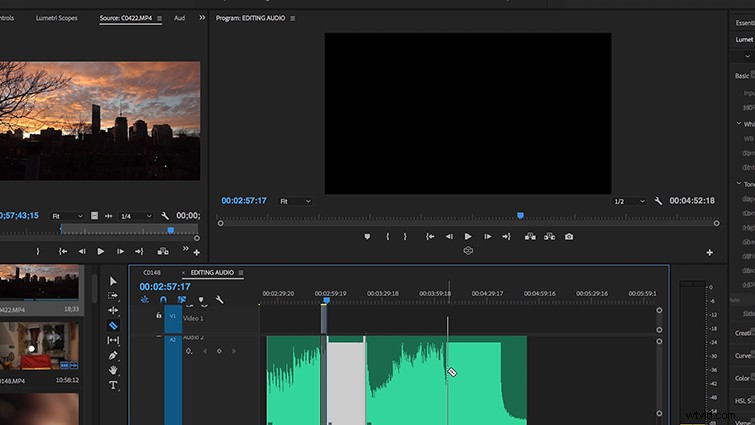Go to next keyframe on Audio 2
The width and height of the screenshot is (755, 425).
pyautogui.click(x=234, y=351)
